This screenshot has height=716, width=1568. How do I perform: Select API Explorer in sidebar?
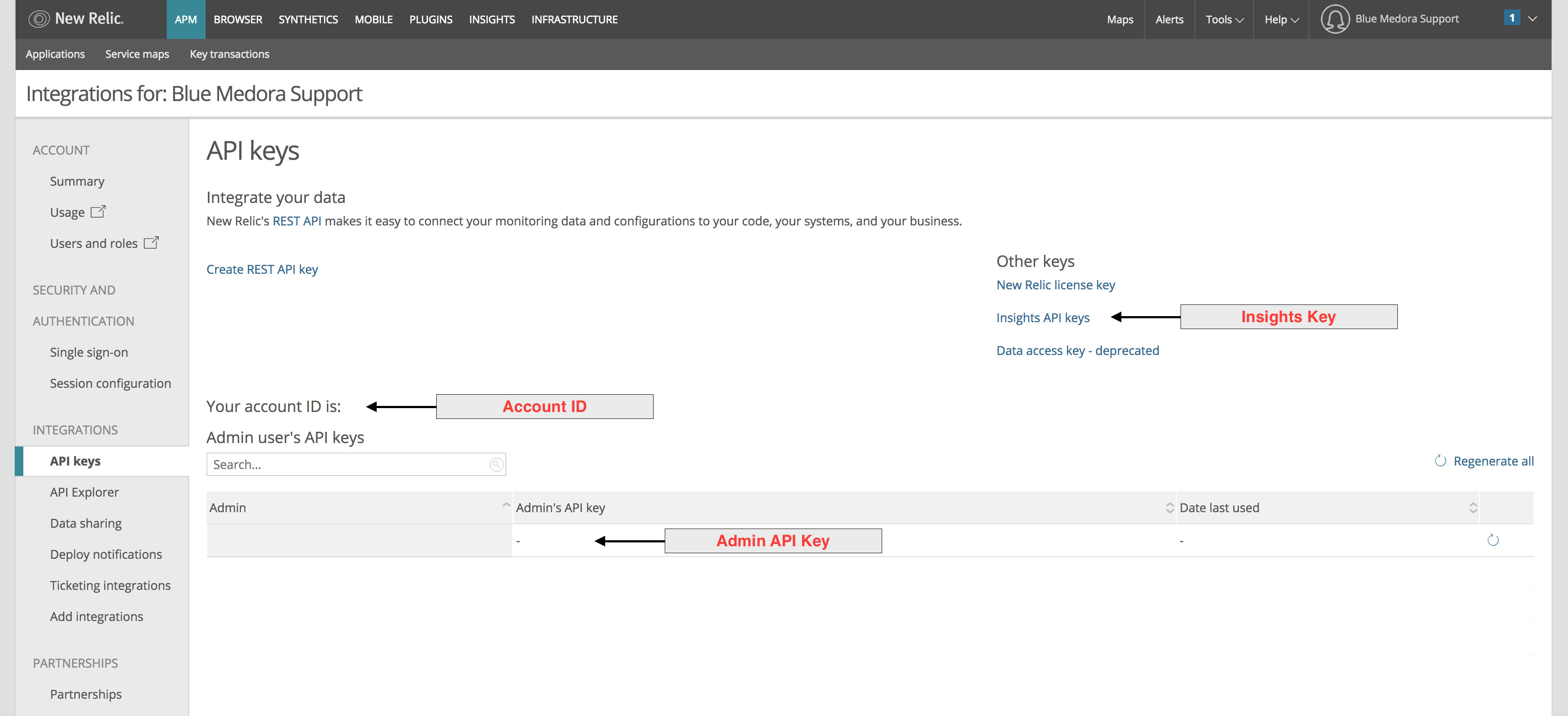pyautogui.click(x=84, y=492)
